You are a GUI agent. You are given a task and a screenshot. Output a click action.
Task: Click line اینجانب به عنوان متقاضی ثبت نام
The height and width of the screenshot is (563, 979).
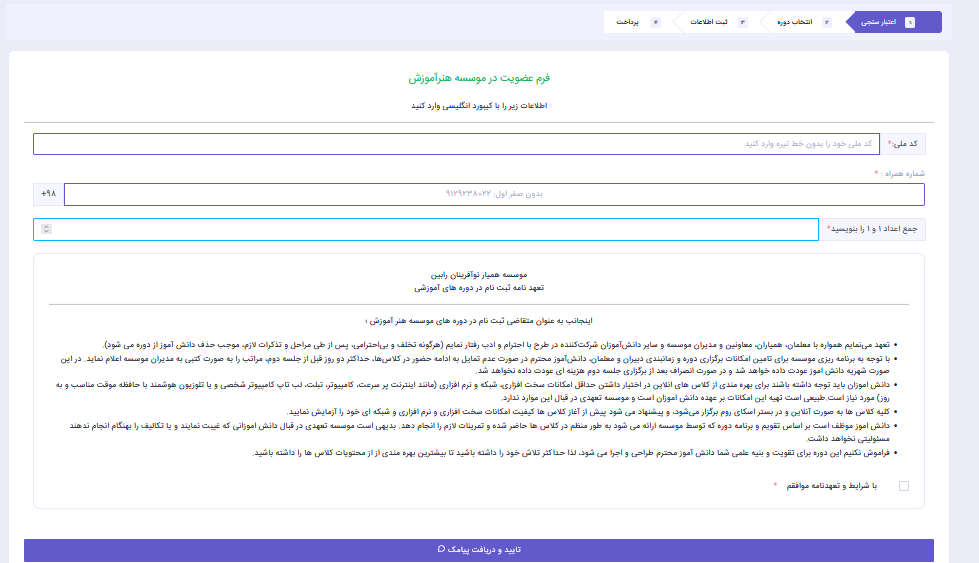479,321
